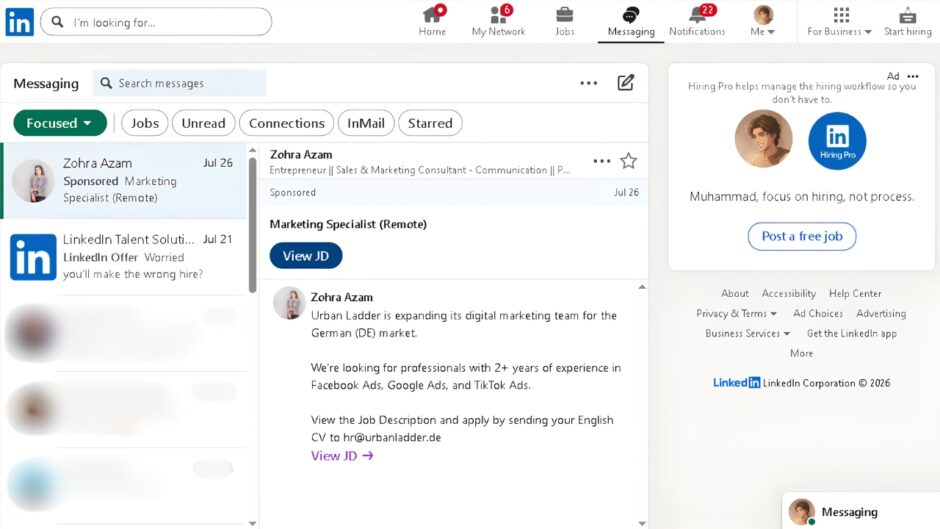940x529 pixels.
Task: Filter messages by InMail
Action: click(366, 123)
